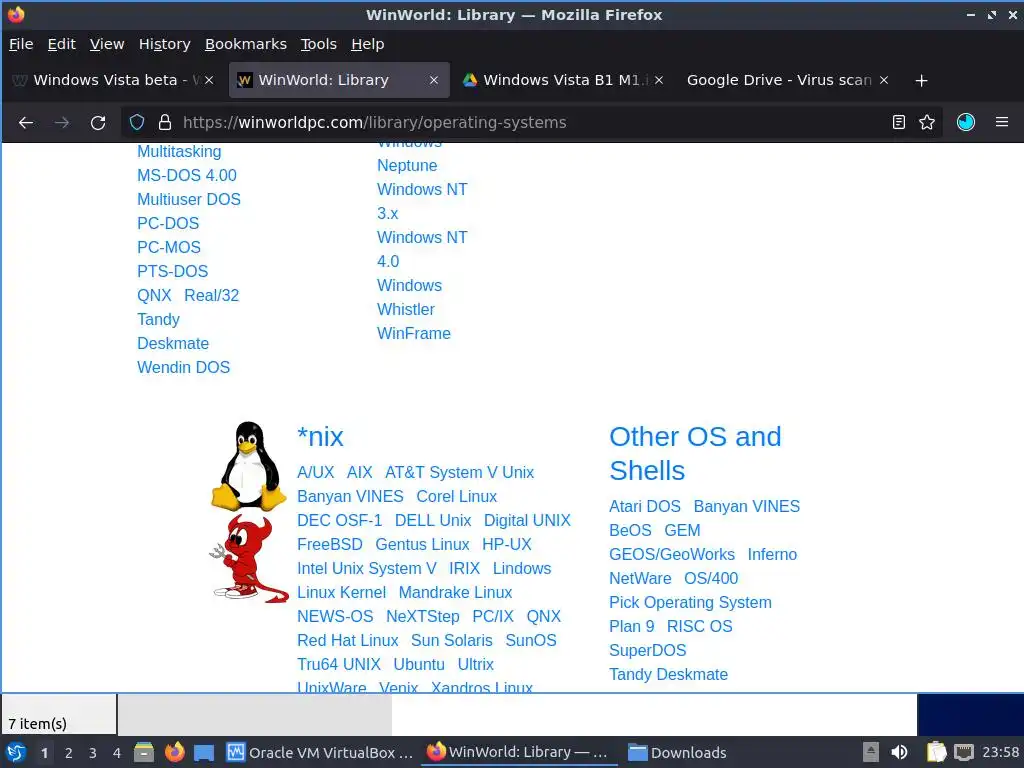Open the PC-DOS link
The width and height of the screenshot is (1024, 768).
coord(168,223)
